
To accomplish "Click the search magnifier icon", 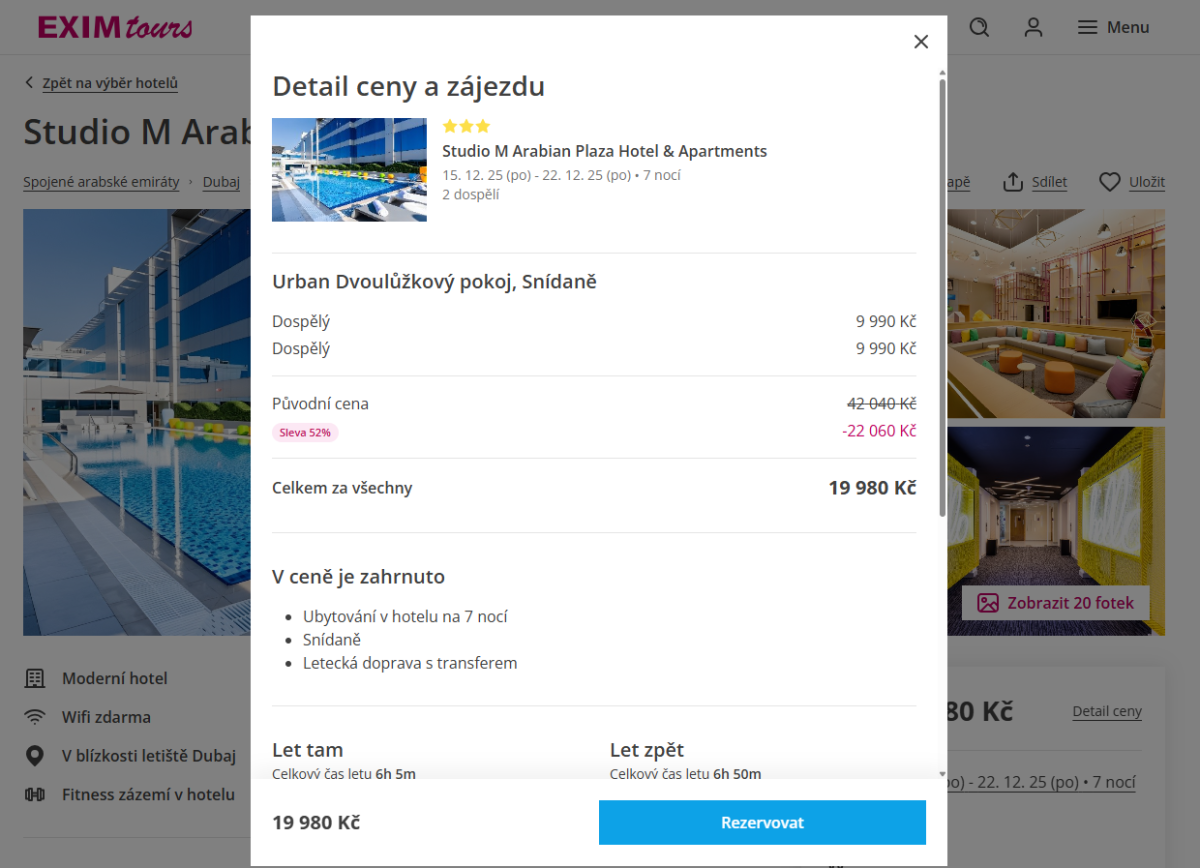I will tap(979, 28).
